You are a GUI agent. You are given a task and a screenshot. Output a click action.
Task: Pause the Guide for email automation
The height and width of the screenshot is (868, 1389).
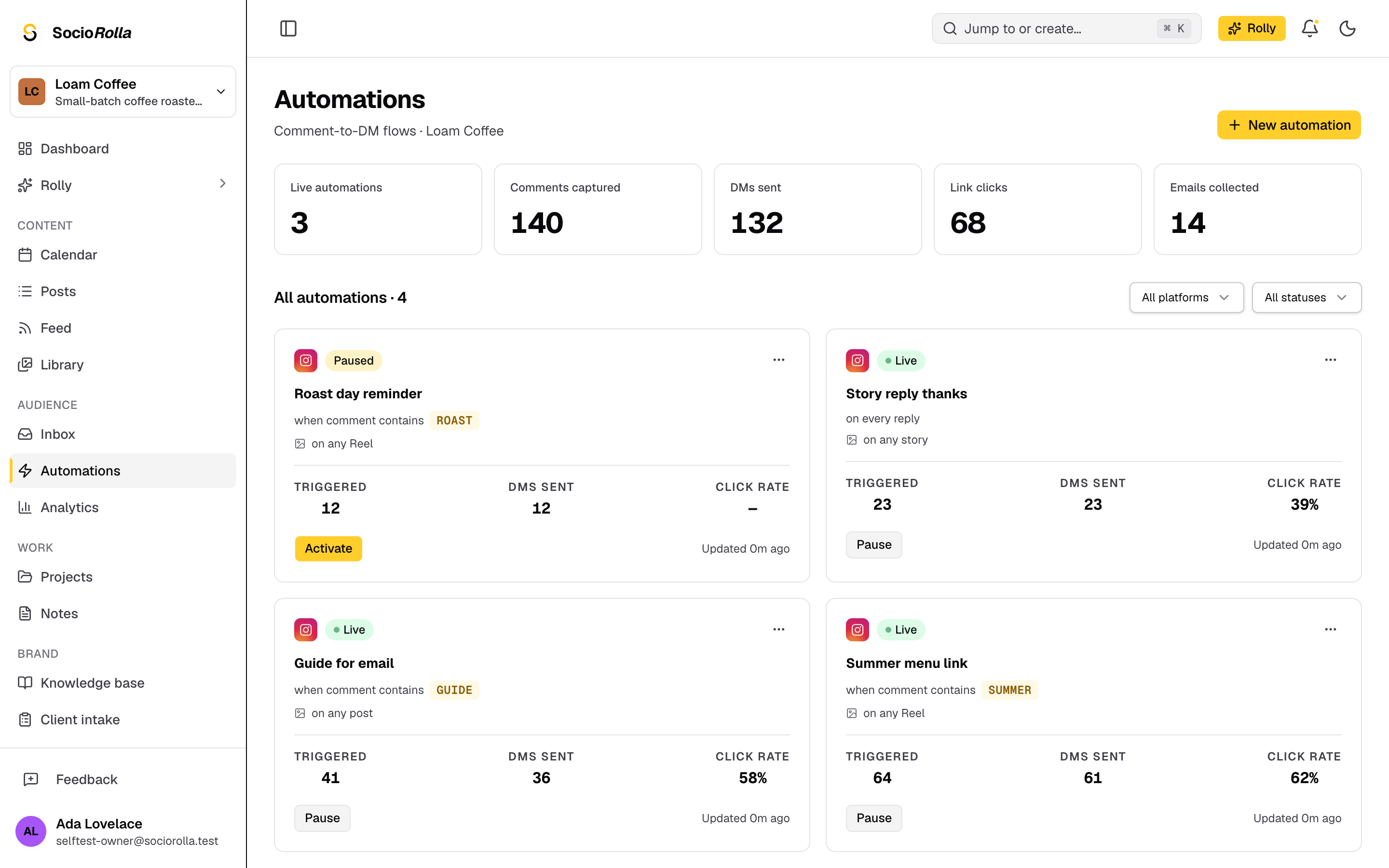point(322,818)
